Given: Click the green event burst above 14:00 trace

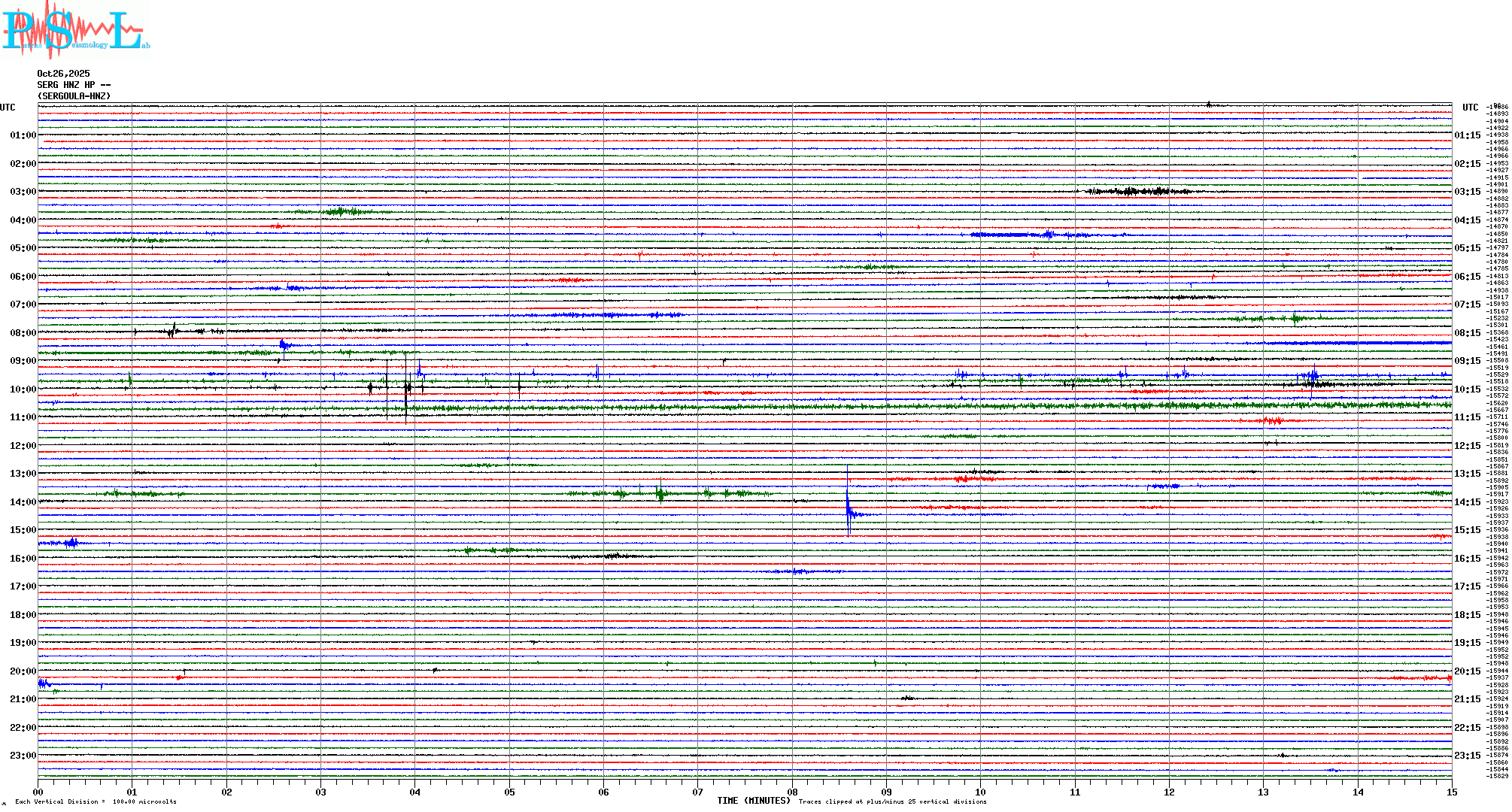Looking at the screenshot, I should click(x=660, y=493).
